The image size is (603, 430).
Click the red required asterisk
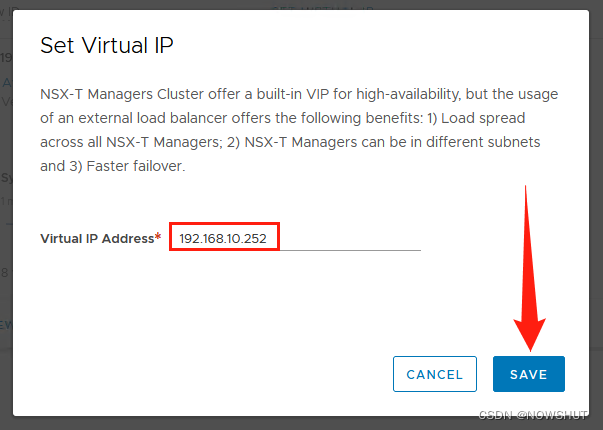tap(158, 237)
